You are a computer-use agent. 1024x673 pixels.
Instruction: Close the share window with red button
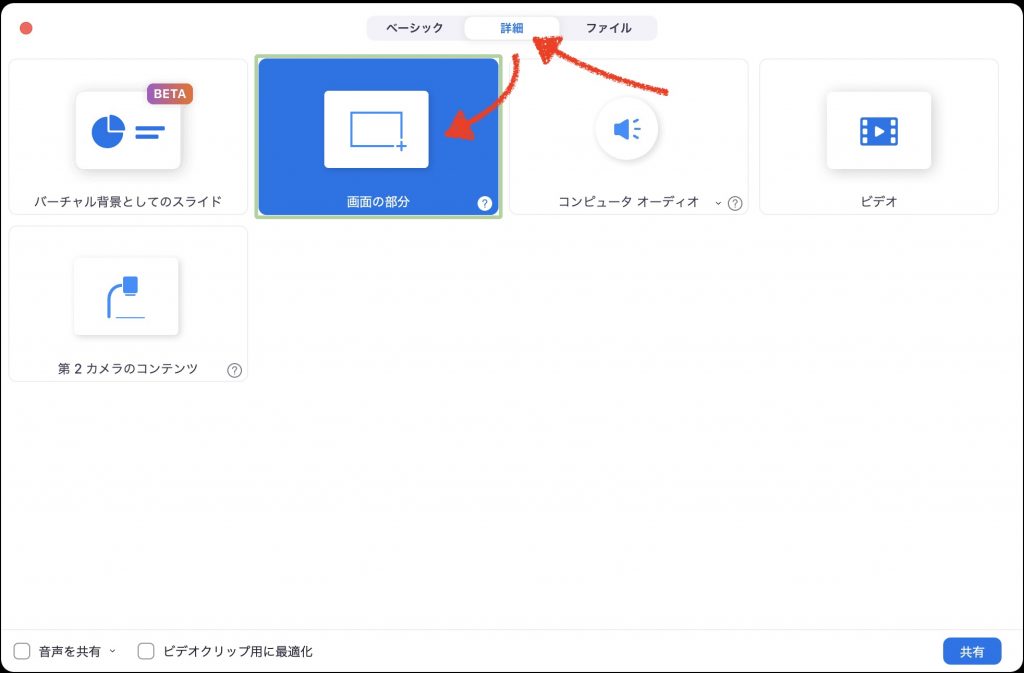pyautogui.click(x=26, y=28)
